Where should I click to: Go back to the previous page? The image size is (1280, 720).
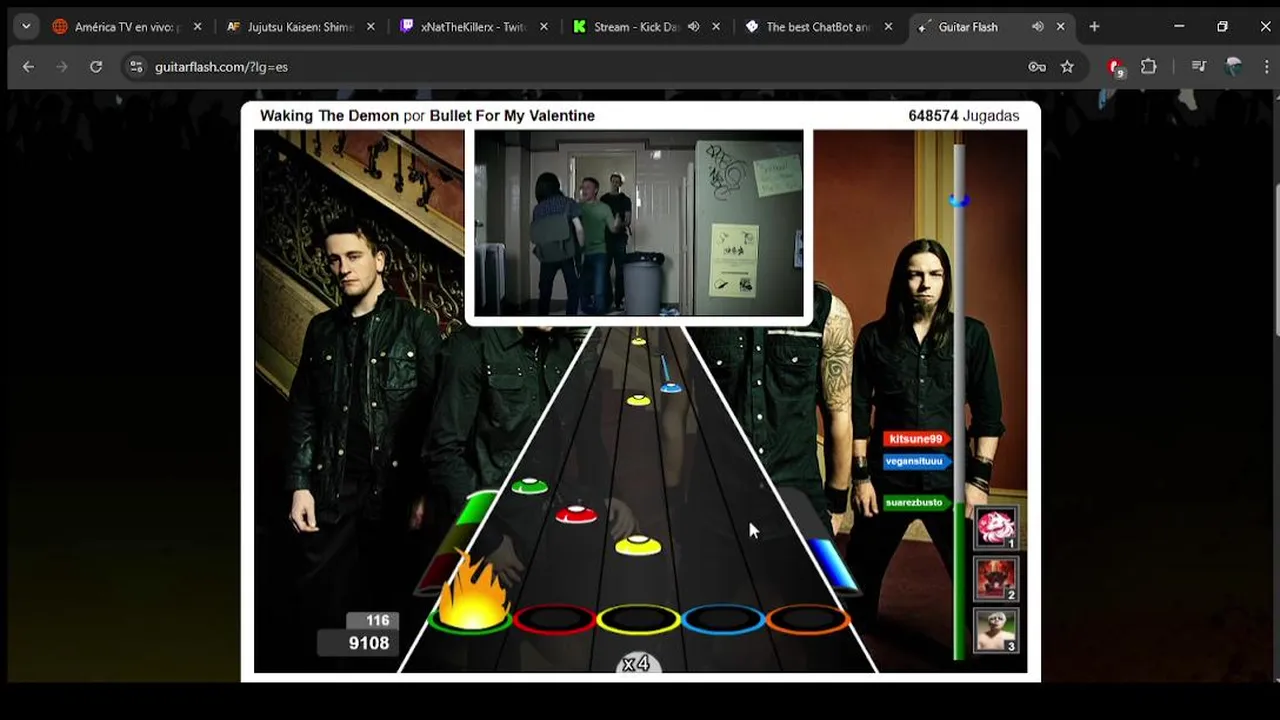click(28, 67)
